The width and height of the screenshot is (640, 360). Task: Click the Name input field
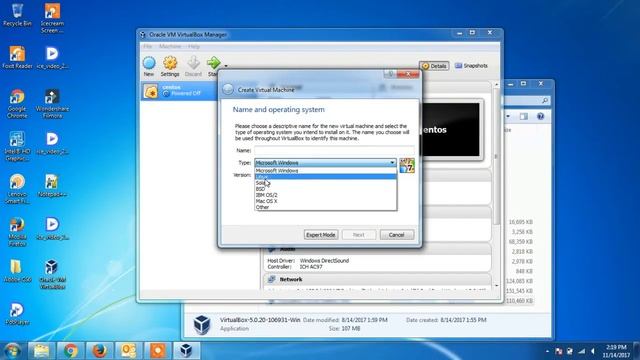pos(334,150)
